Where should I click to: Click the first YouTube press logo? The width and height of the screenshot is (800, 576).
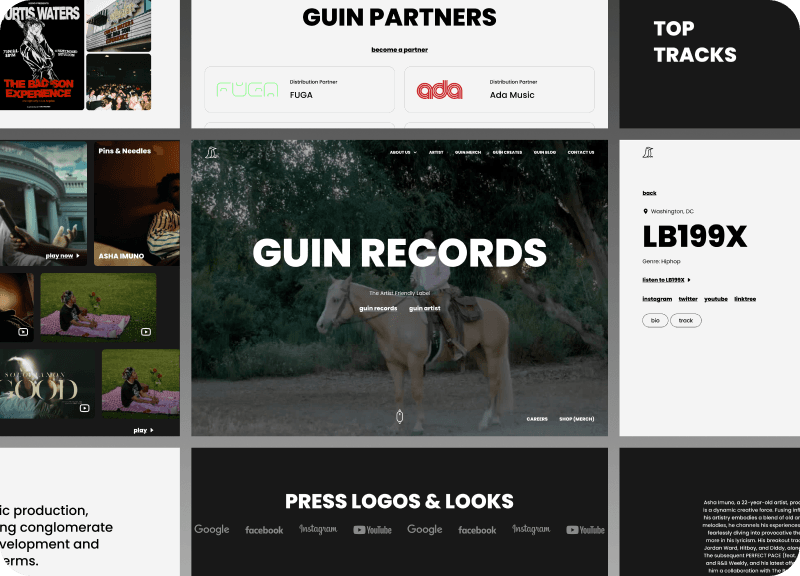click(x=372, y=530)
